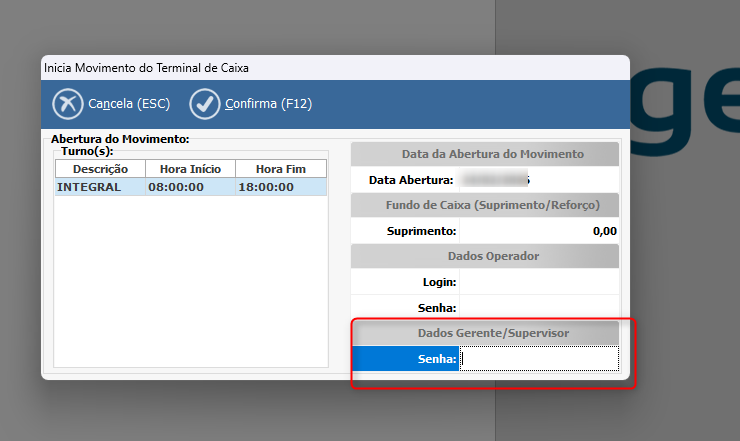Click the 18:00:00 end time cell

point(280,187)
